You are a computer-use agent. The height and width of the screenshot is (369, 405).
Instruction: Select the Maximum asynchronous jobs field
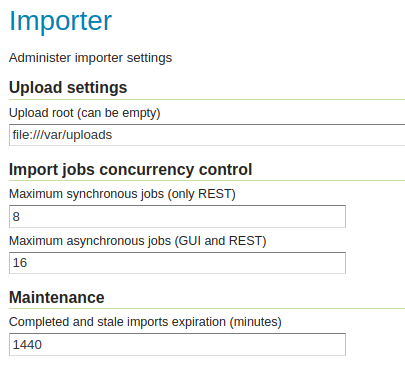[177, 263]
